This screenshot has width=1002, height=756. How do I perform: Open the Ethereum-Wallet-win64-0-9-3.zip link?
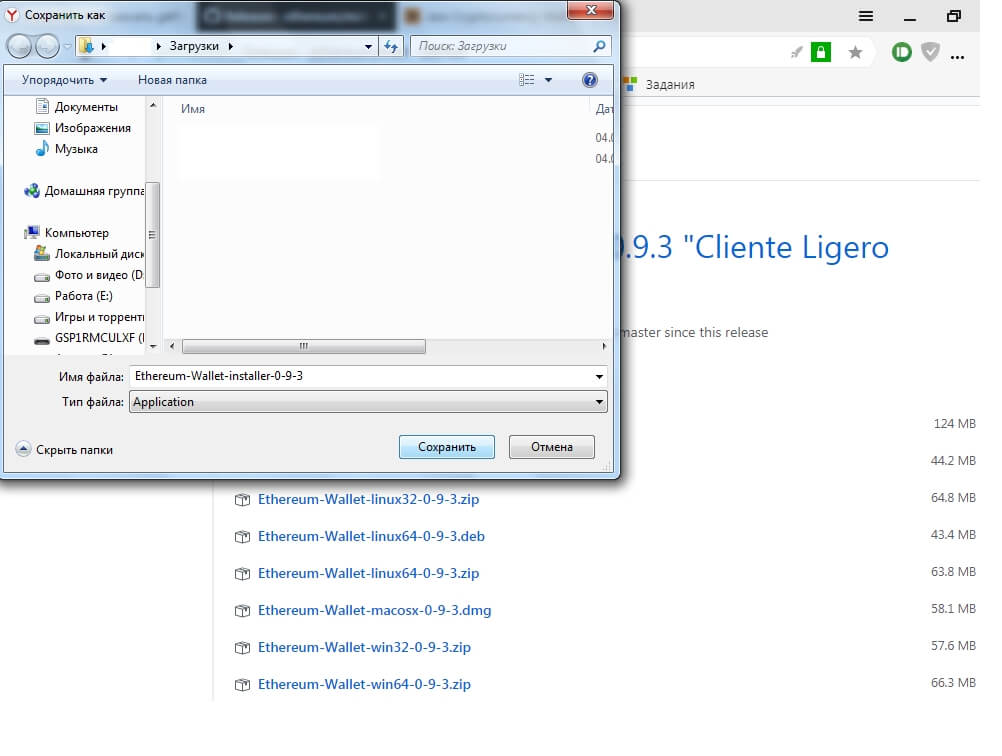tap(364, 684)
